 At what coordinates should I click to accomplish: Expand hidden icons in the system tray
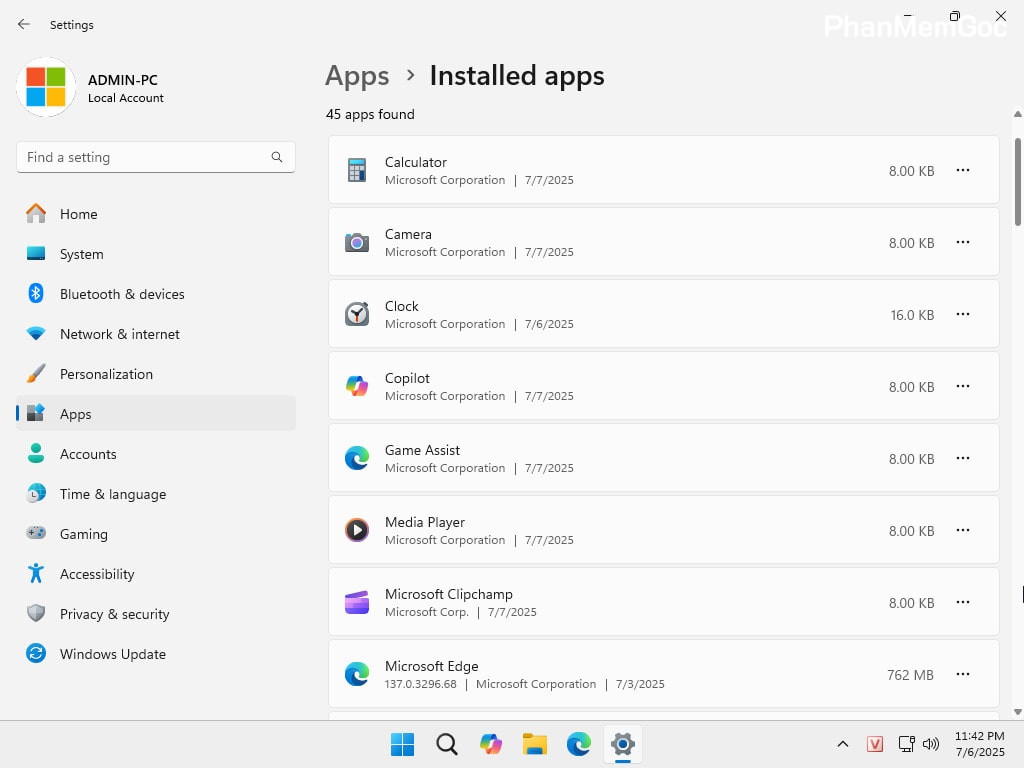[843, 744]
